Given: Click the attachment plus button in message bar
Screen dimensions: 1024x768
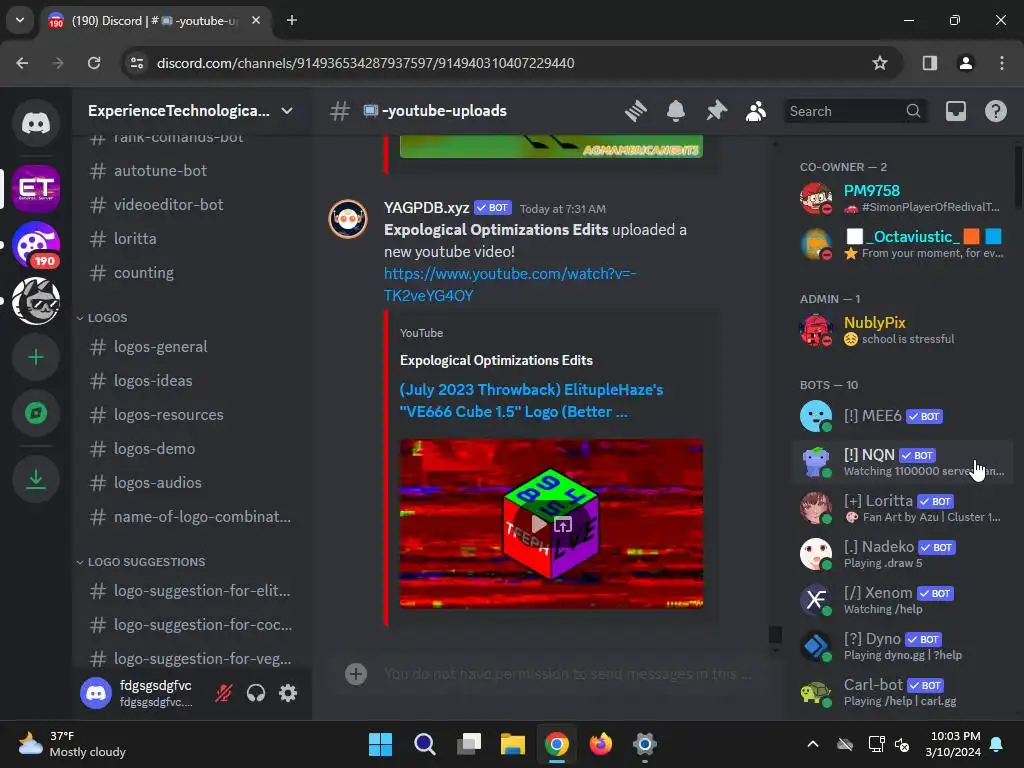Looking at the screenshot, I should [356, 674].
